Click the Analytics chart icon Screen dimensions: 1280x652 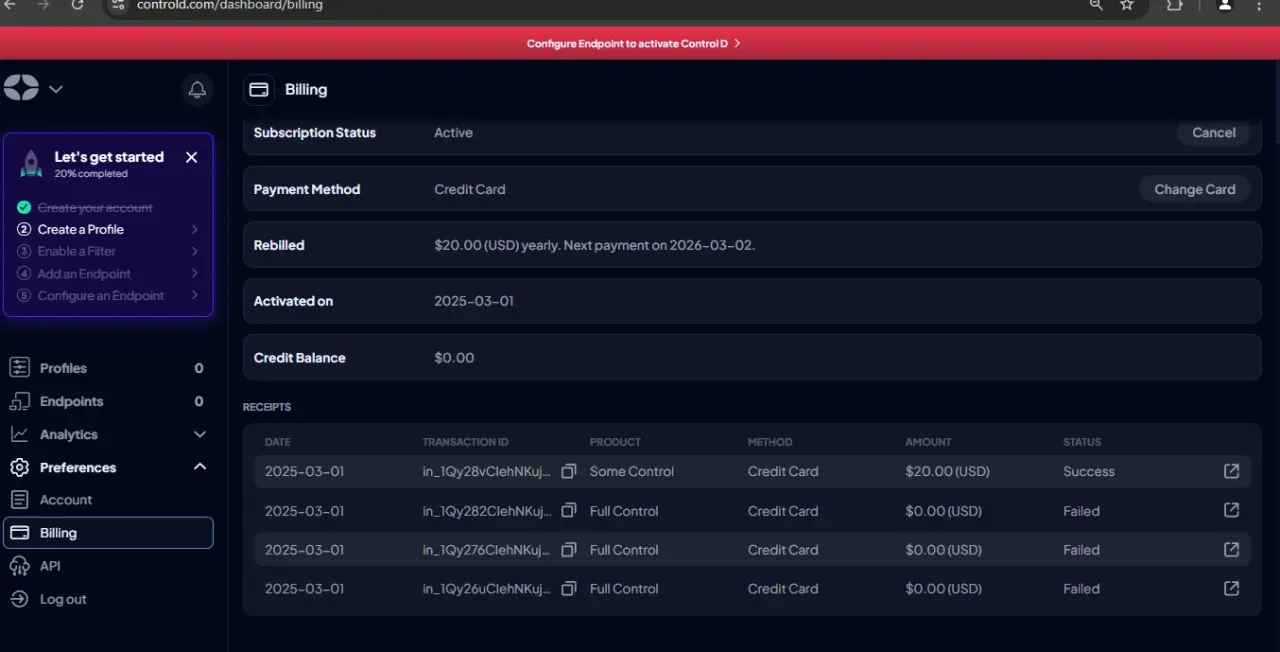click(x=19, y=434)
